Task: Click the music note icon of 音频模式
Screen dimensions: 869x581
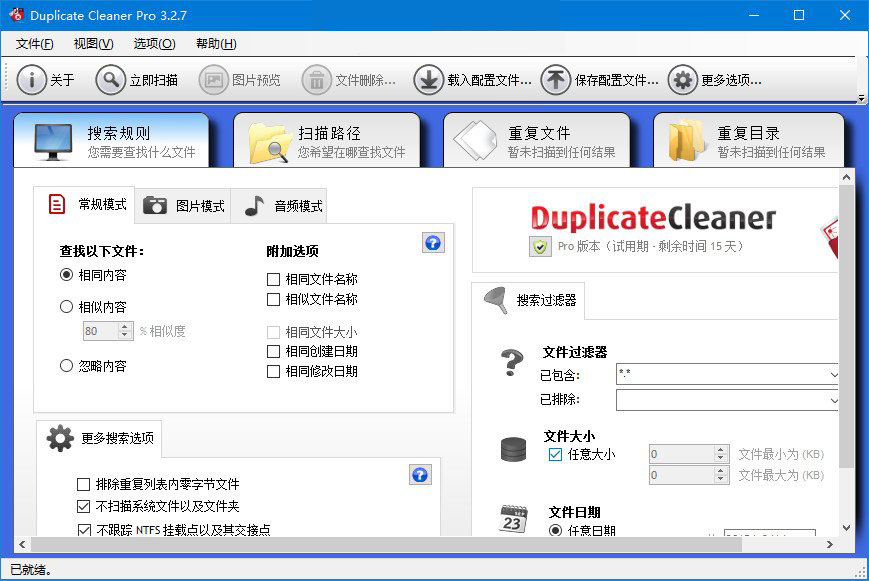Action: (x=254, y=206)
